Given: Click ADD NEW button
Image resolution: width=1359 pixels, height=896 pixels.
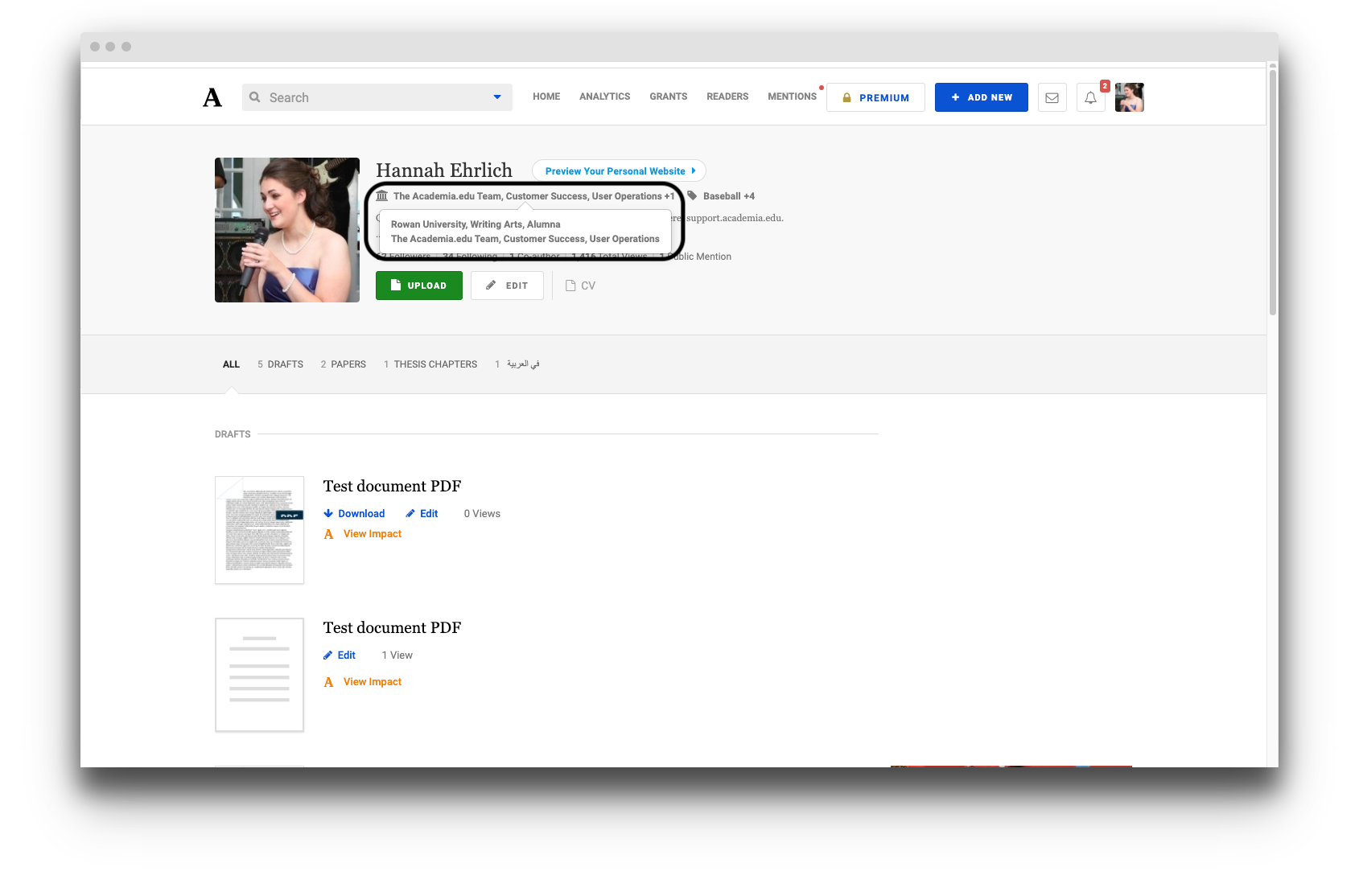Looking at the screenshot, I should point(981,97).
